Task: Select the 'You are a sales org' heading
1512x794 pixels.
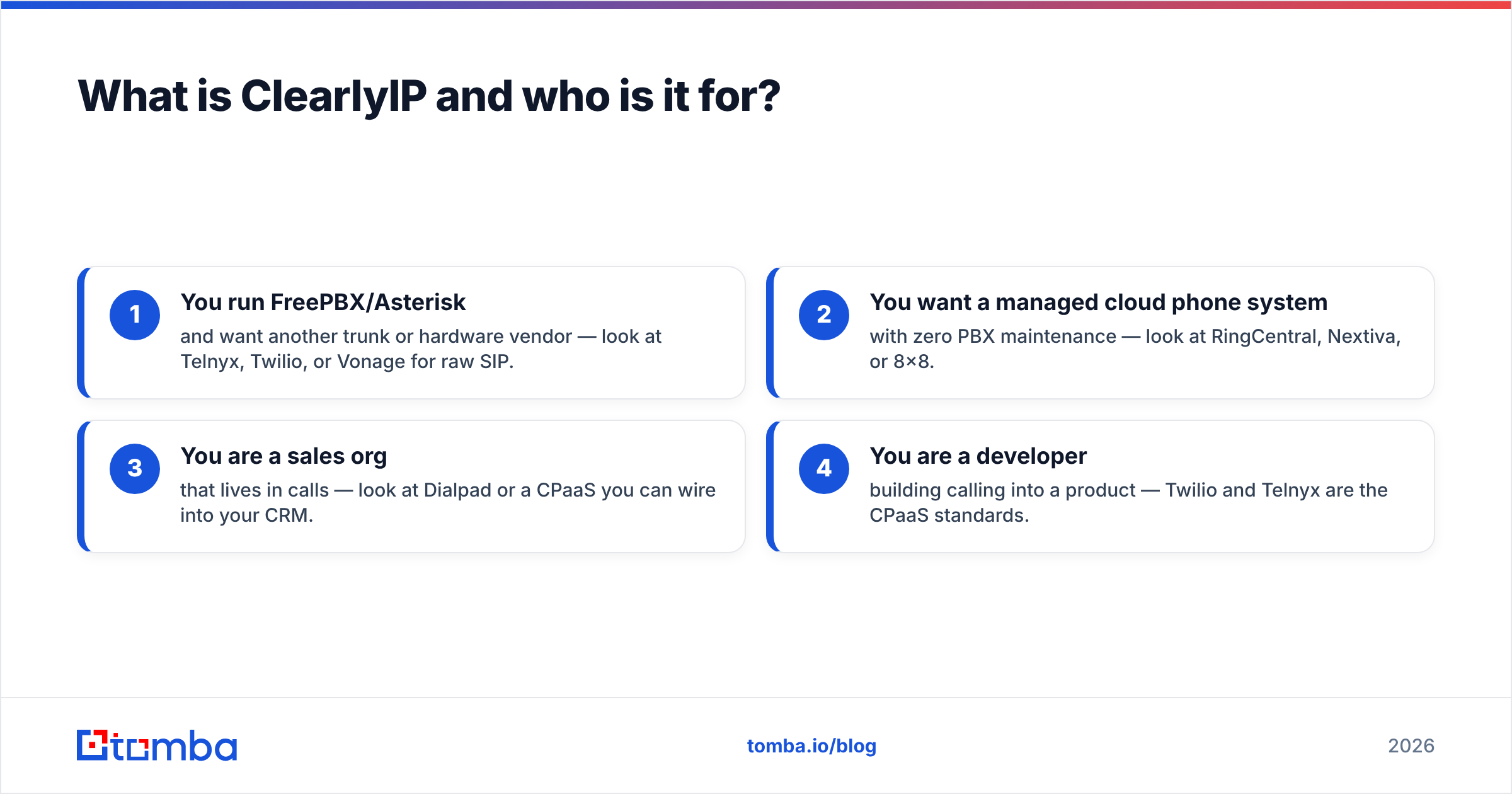Action: coord(283,456)
